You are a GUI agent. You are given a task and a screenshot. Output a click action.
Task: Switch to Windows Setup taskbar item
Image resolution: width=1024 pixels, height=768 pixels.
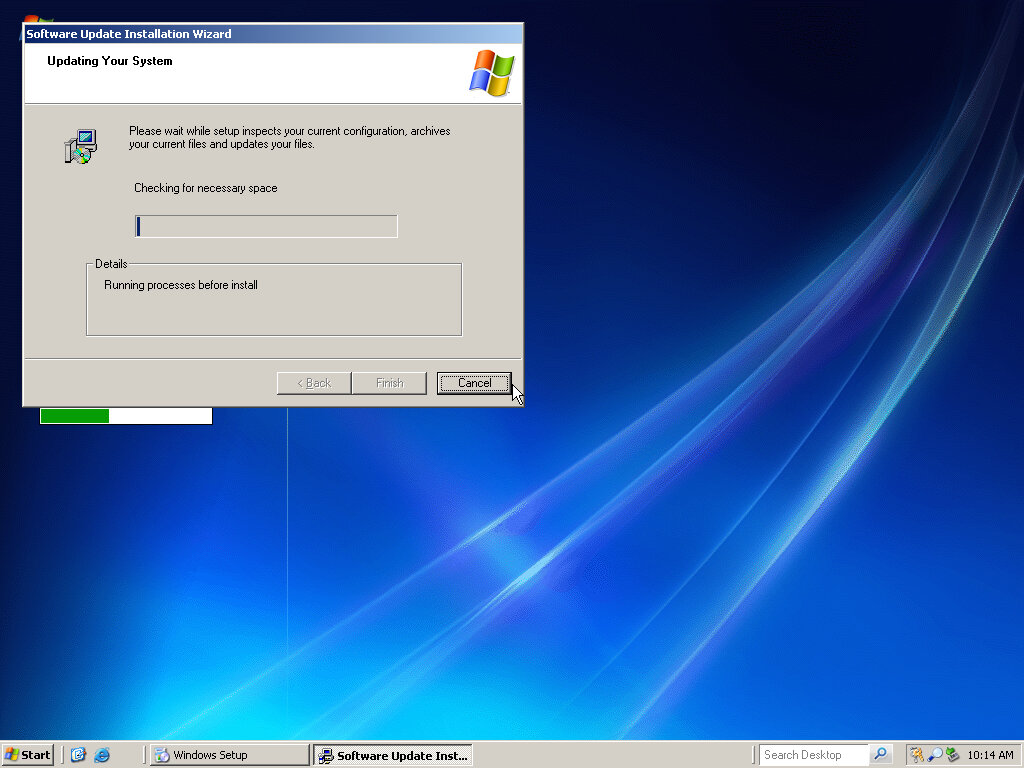coord(229,755)
